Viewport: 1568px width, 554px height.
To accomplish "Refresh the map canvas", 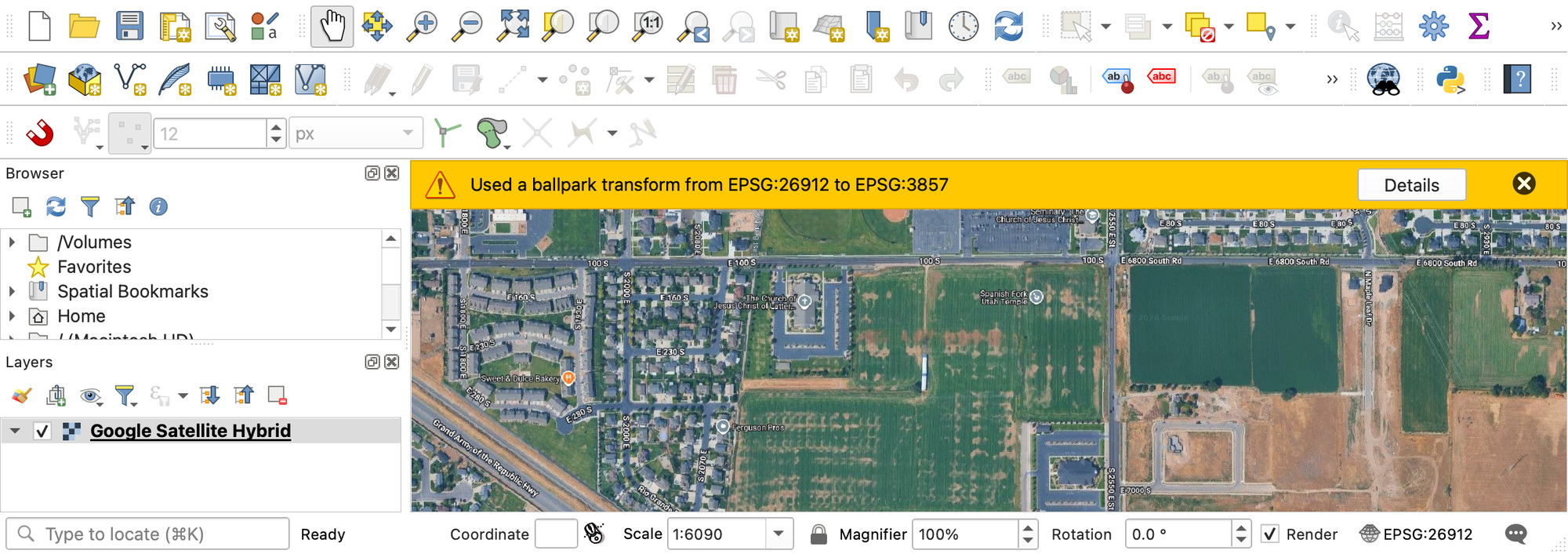I will pyautogui.click(x=1008, y=26).
